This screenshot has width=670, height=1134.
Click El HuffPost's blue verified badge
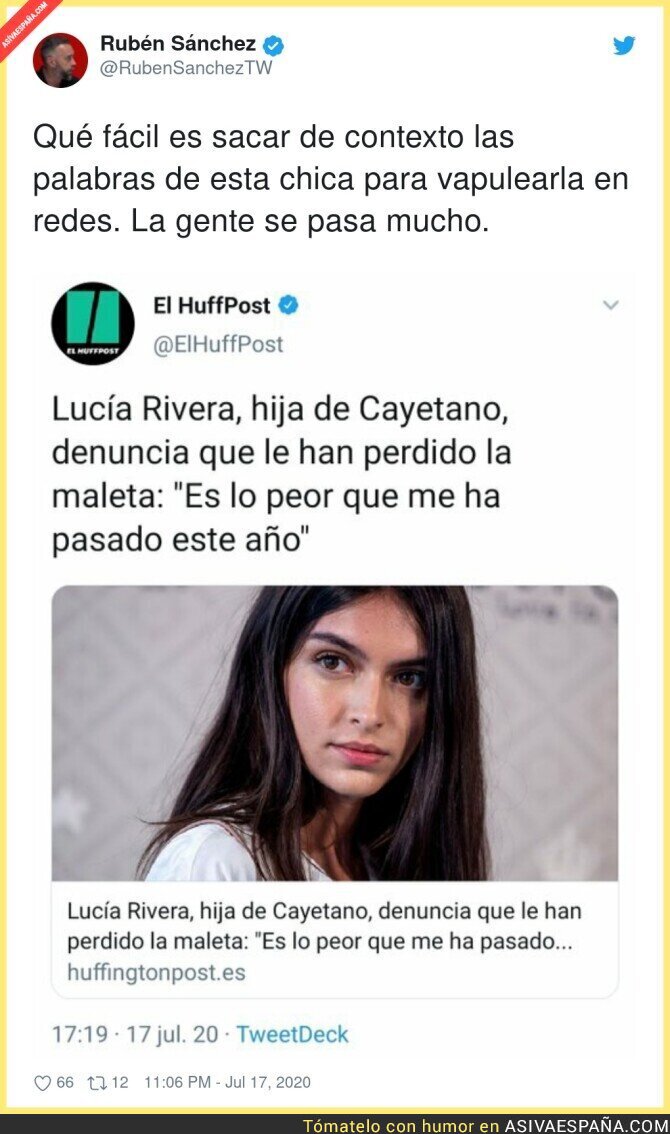[x=288, y=305]
